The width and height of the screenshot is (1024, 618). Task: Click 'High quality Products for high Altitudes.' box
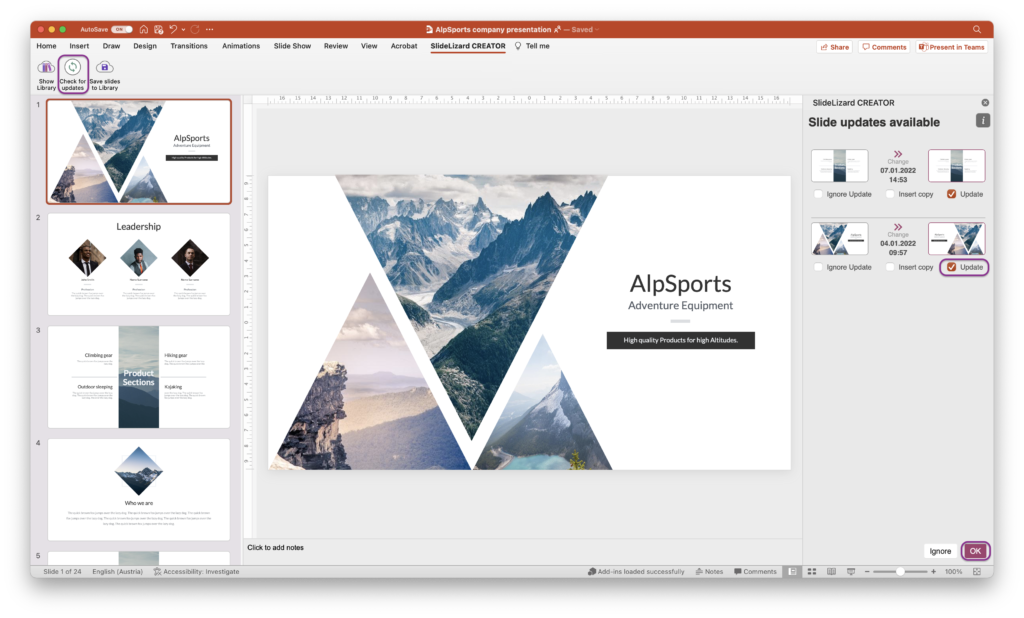(680, 340)
